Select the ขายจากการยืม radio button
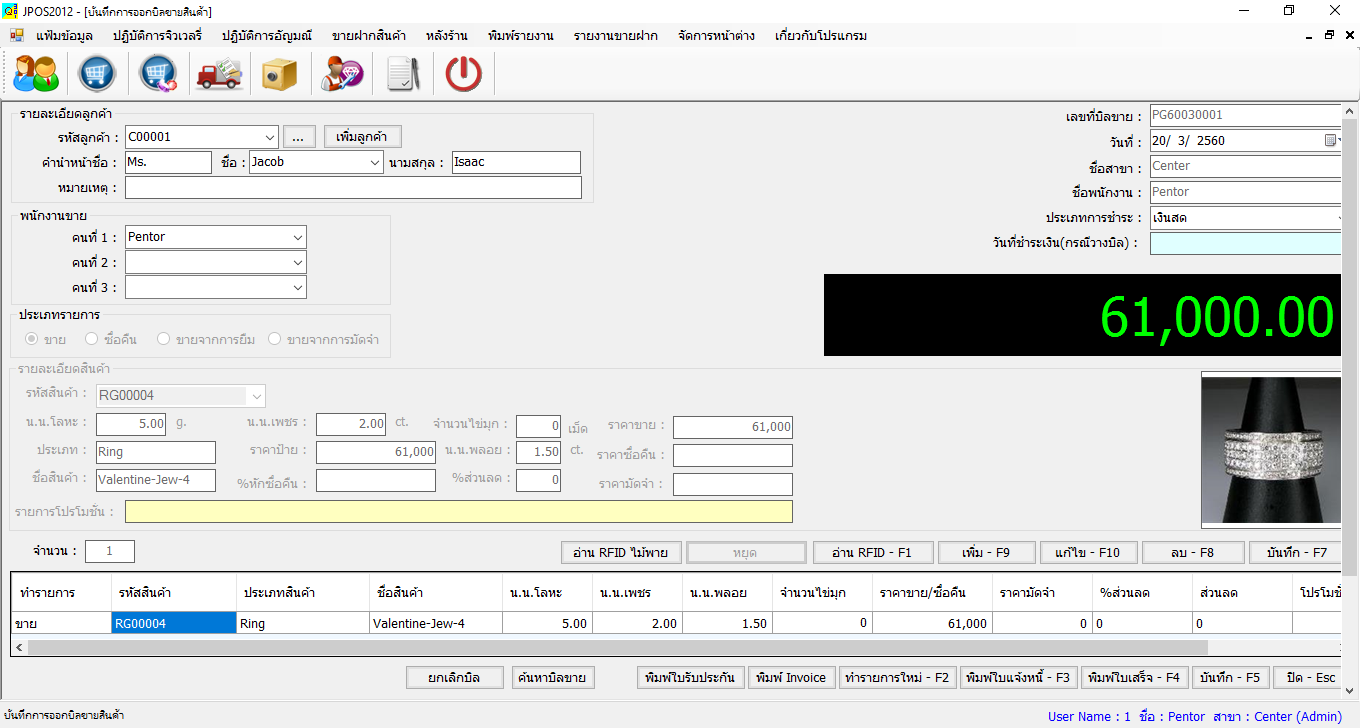 click(x=163, y=340)
